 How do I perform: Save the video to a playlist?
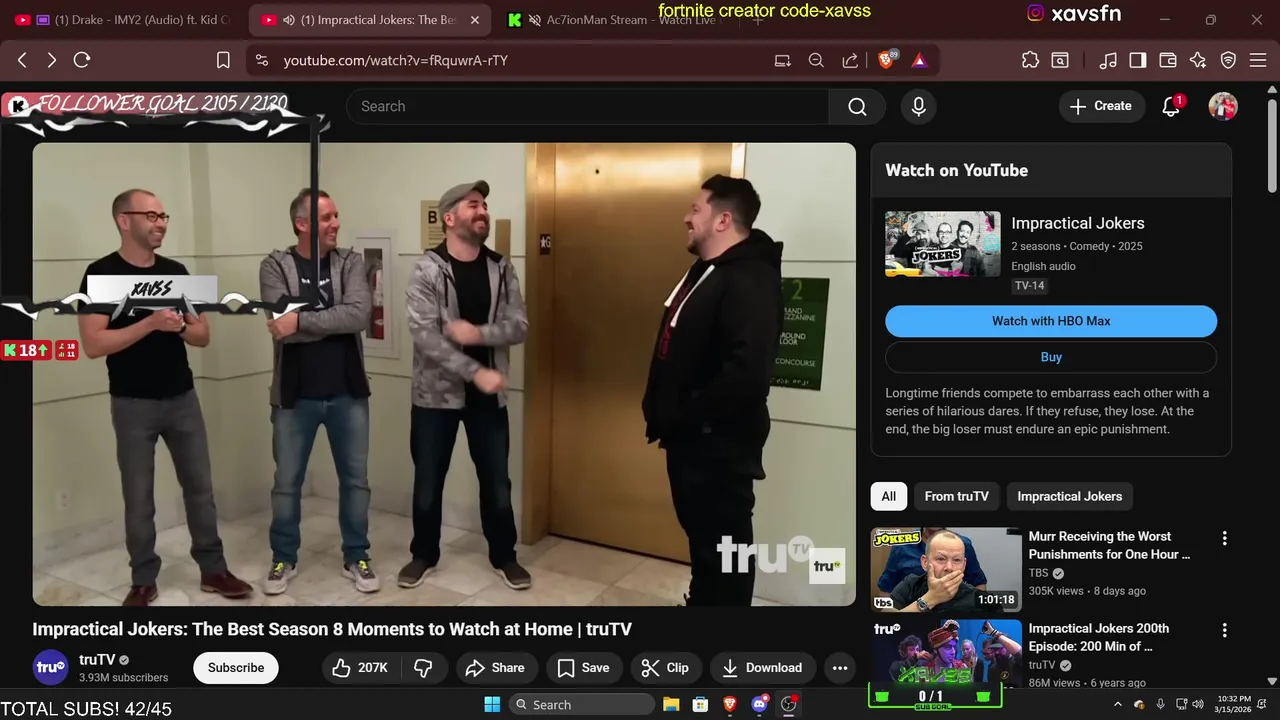coord(584,668)
